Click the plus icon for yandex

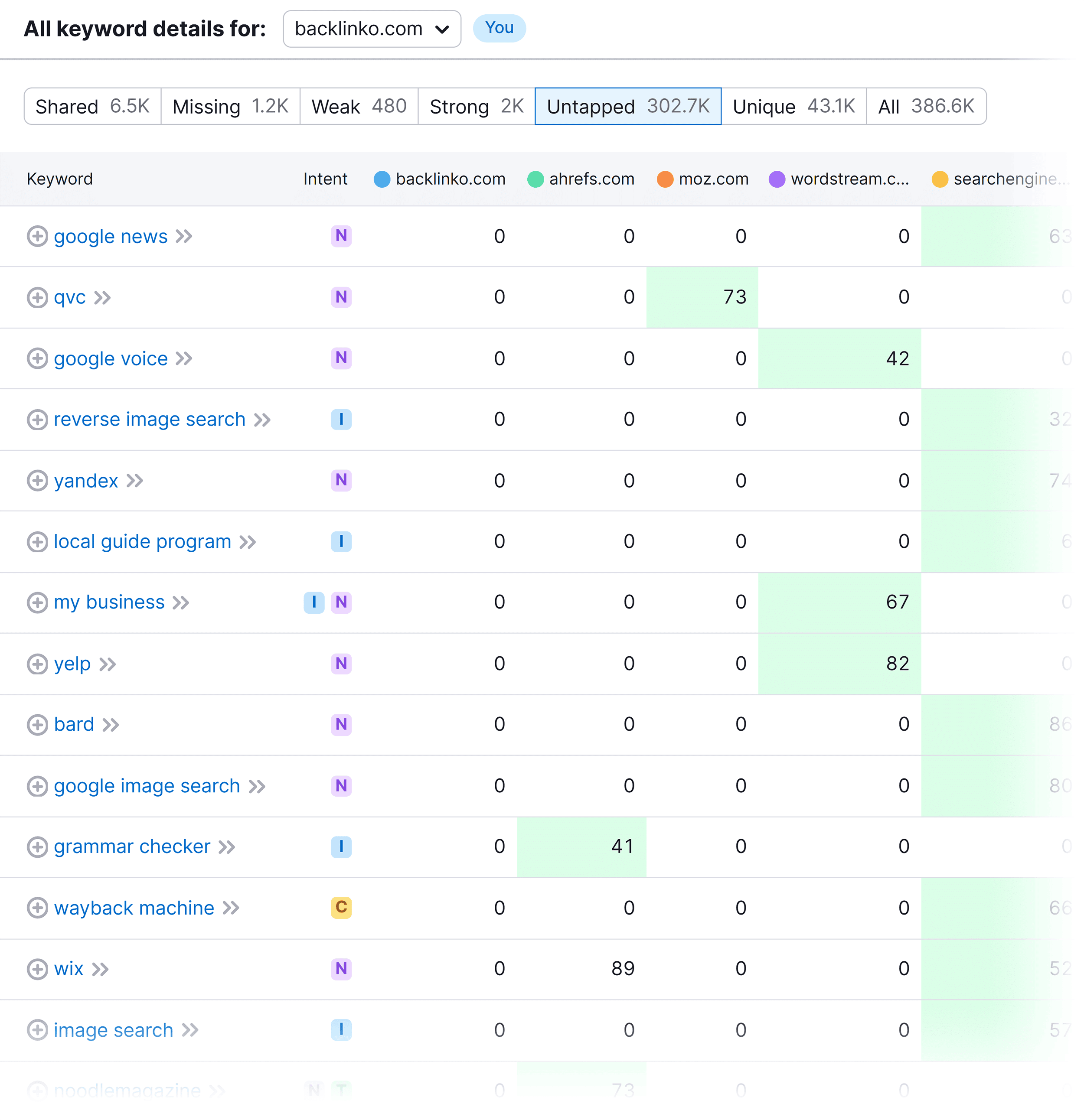(x=37, y=481)
